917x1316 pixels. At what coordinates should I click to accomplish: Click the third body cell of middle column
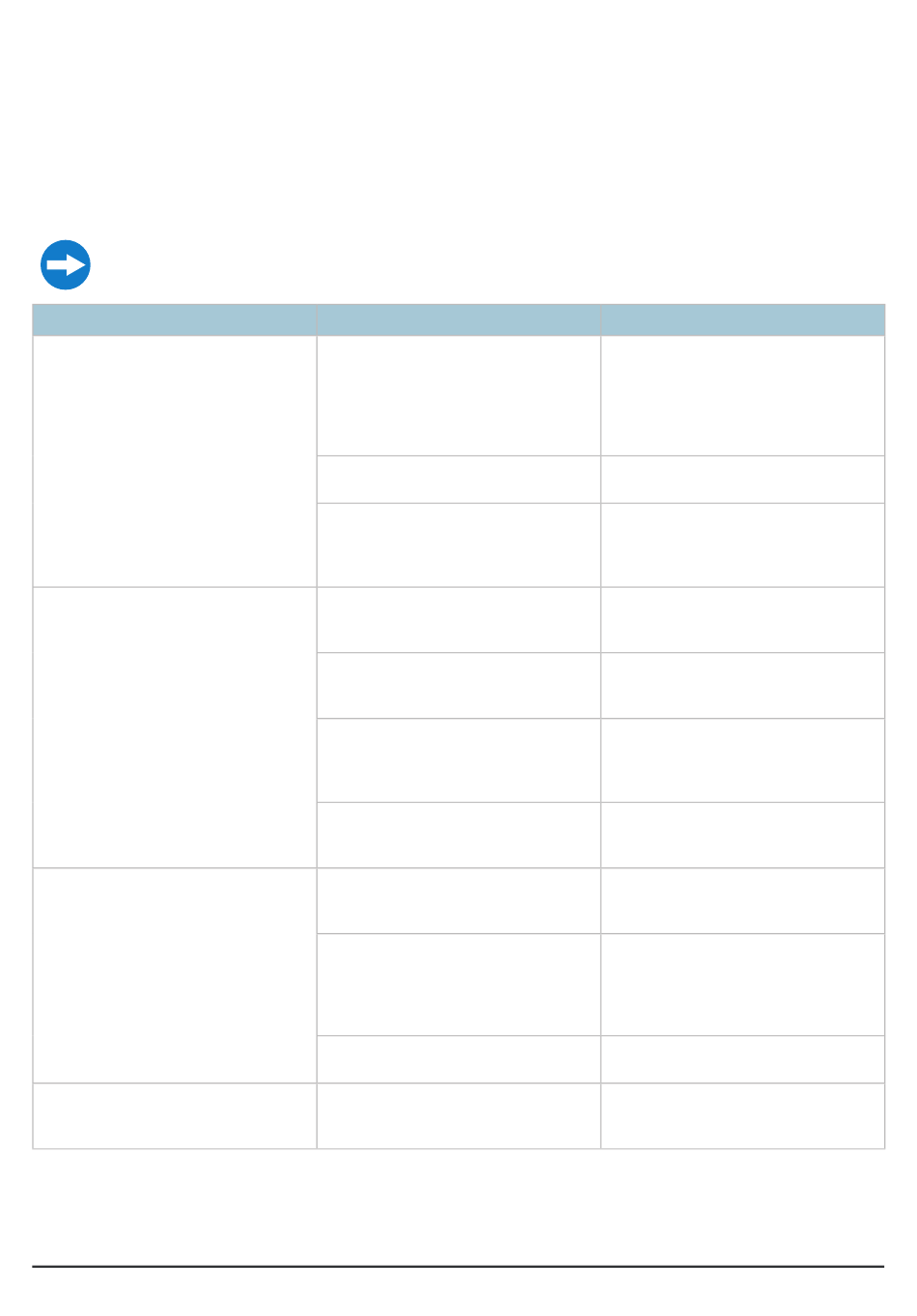pos(458,545)
